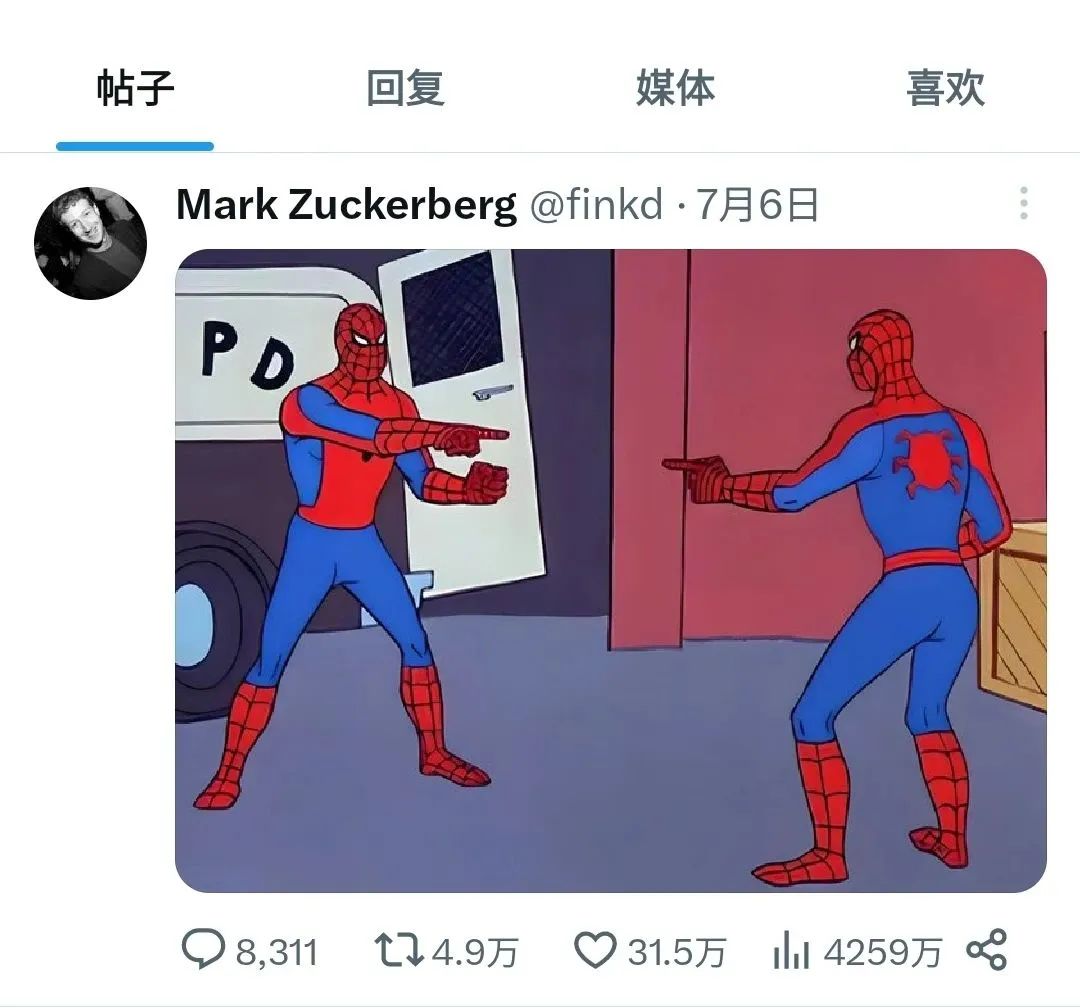Screen dimensions: 1080x1008
Task: Open the 7月6日 post date link
Action: pos(757,205)
